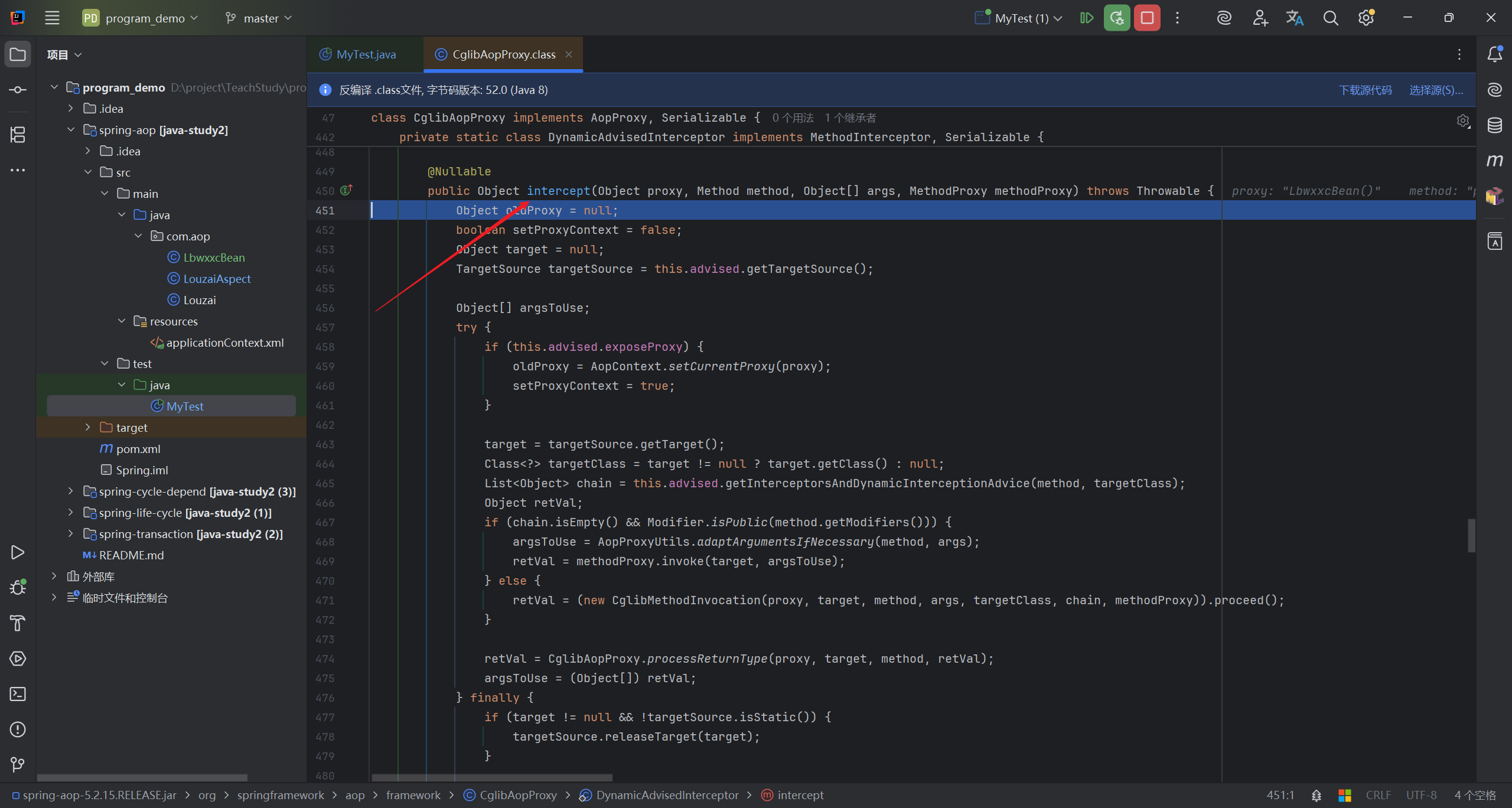Screen dimensions: 1512x808
Task: Open the Database tool window
Action: [x=1494, y=125]
